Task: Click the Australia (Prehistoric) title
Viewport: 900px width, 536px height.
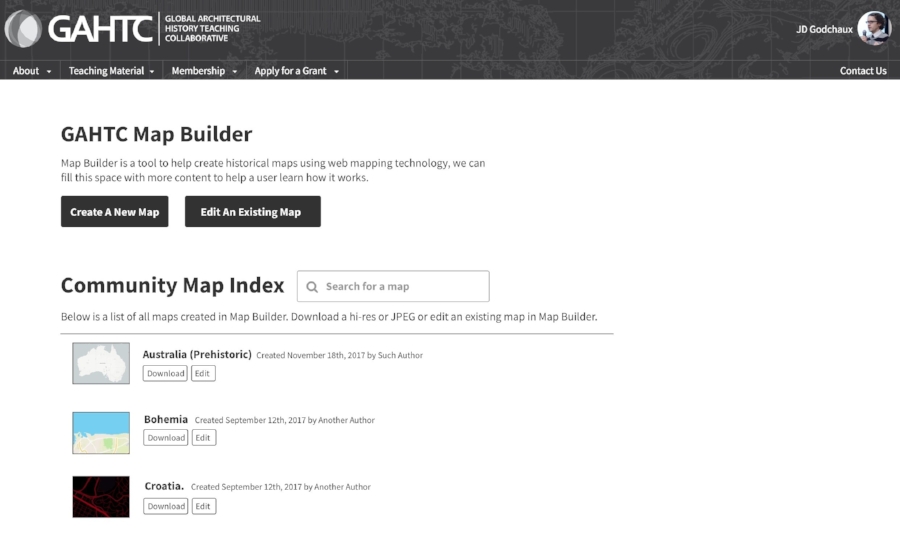Action: 197,355
